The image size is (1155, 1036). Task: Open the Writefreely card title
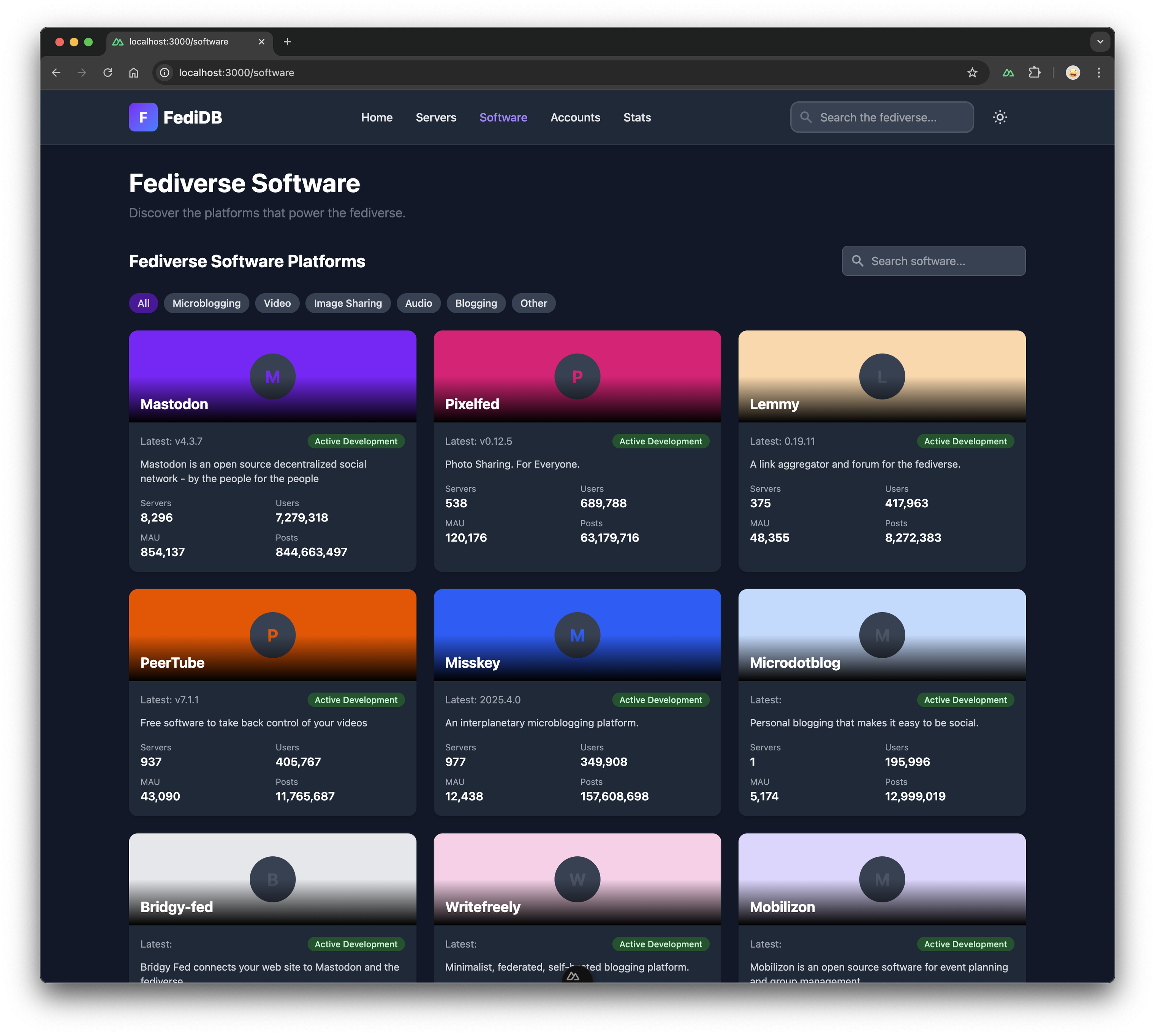[x=483, y=907]
